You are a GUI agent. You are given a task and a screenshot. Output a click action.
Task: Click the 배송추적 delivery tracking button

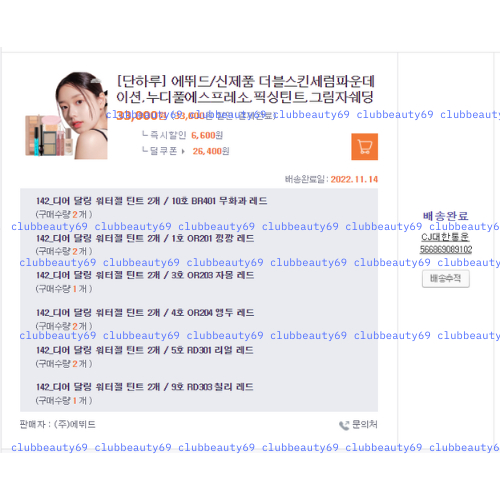[x=446, y=279]
